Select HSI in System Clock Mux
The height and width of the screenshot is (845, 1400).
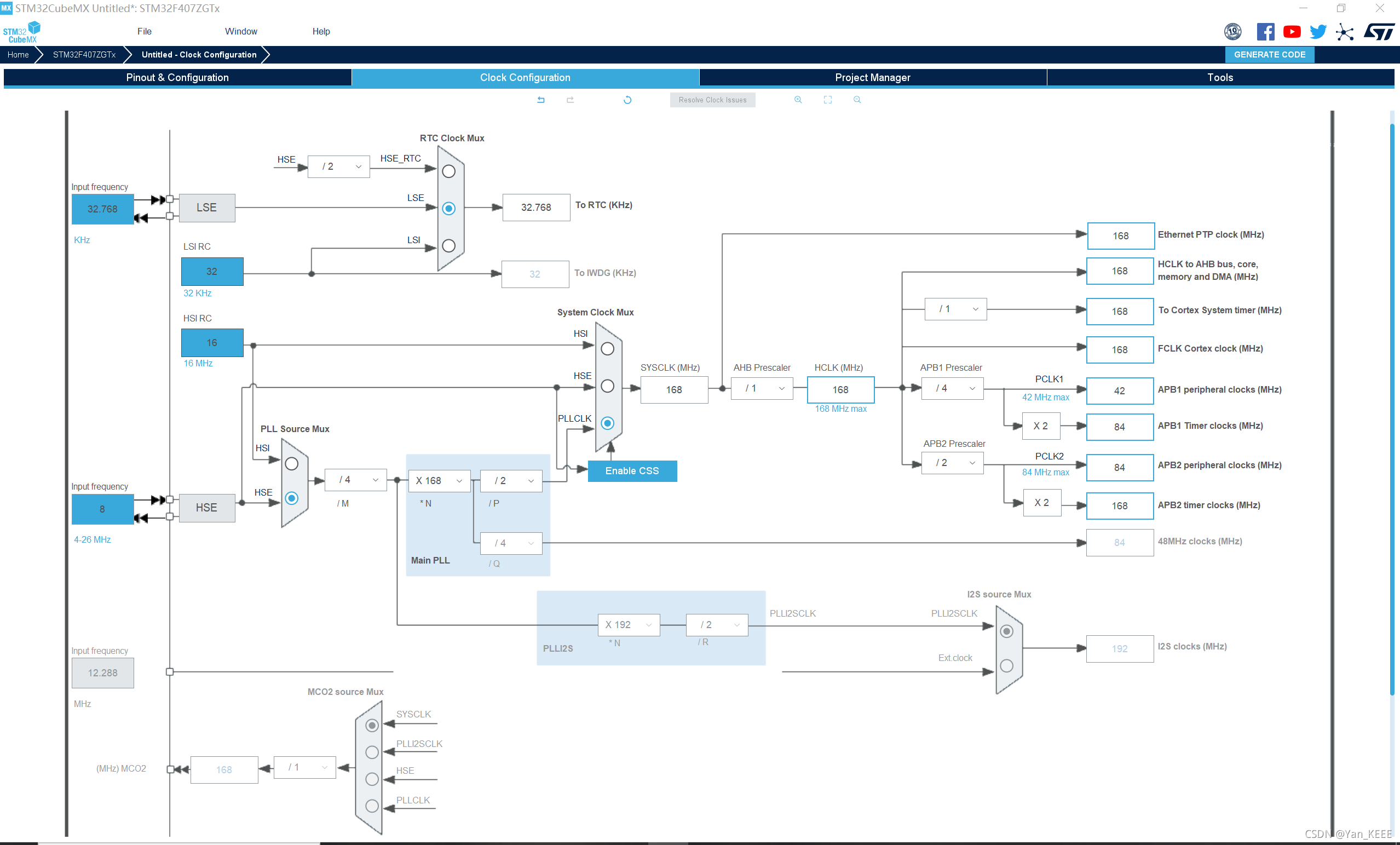(x=607, y=349)
